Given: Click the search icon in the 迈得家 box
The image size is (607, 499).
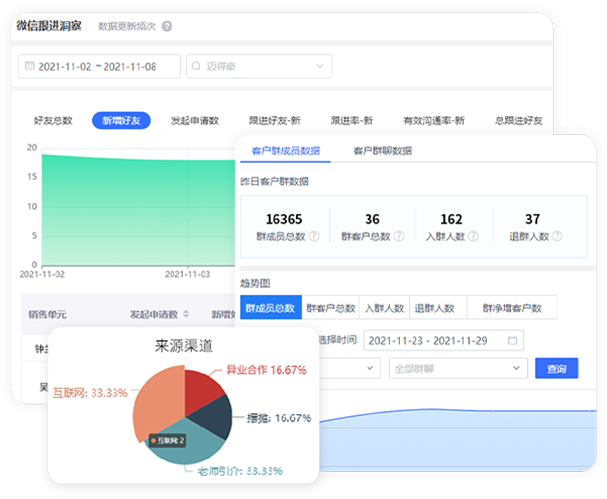Looking at the screenshot, I should [196, 66].
